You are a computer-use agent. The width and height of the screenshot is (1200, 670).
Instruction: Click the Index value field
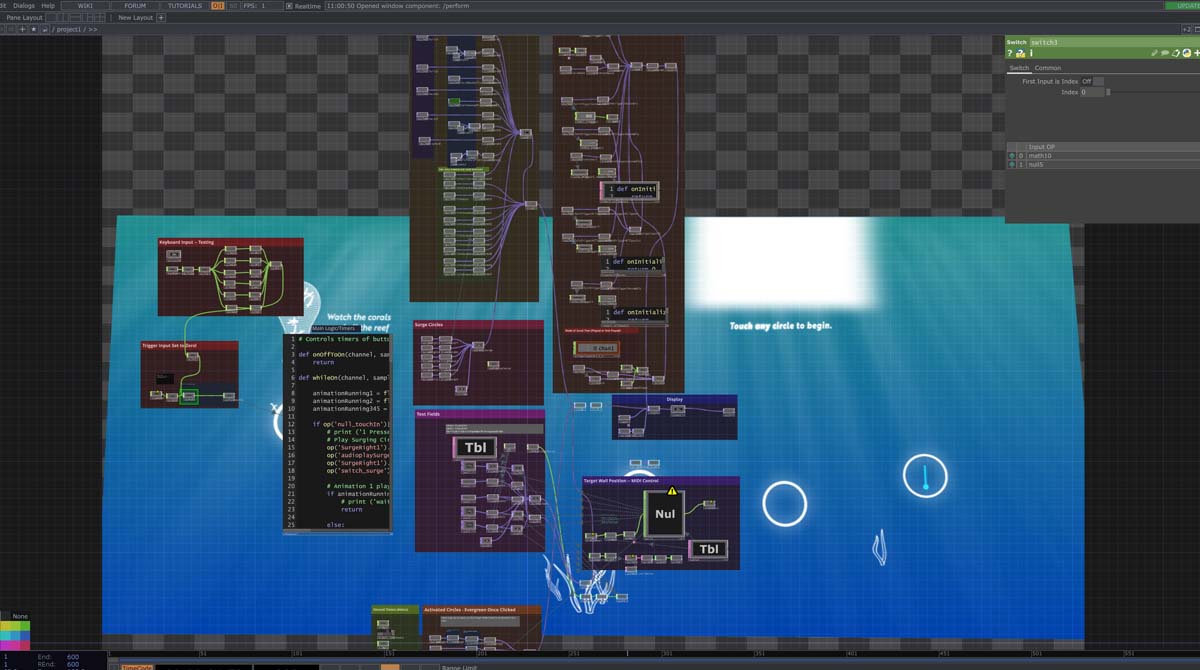point(1092,92)
